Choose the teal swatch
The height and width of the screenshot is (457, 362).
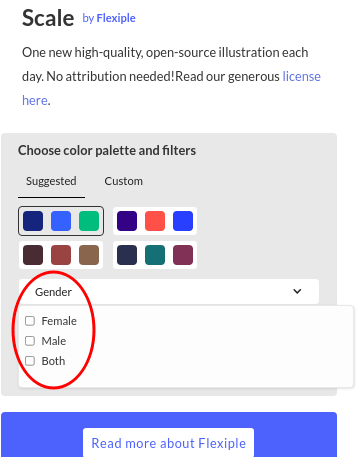(x=155, y=255)
